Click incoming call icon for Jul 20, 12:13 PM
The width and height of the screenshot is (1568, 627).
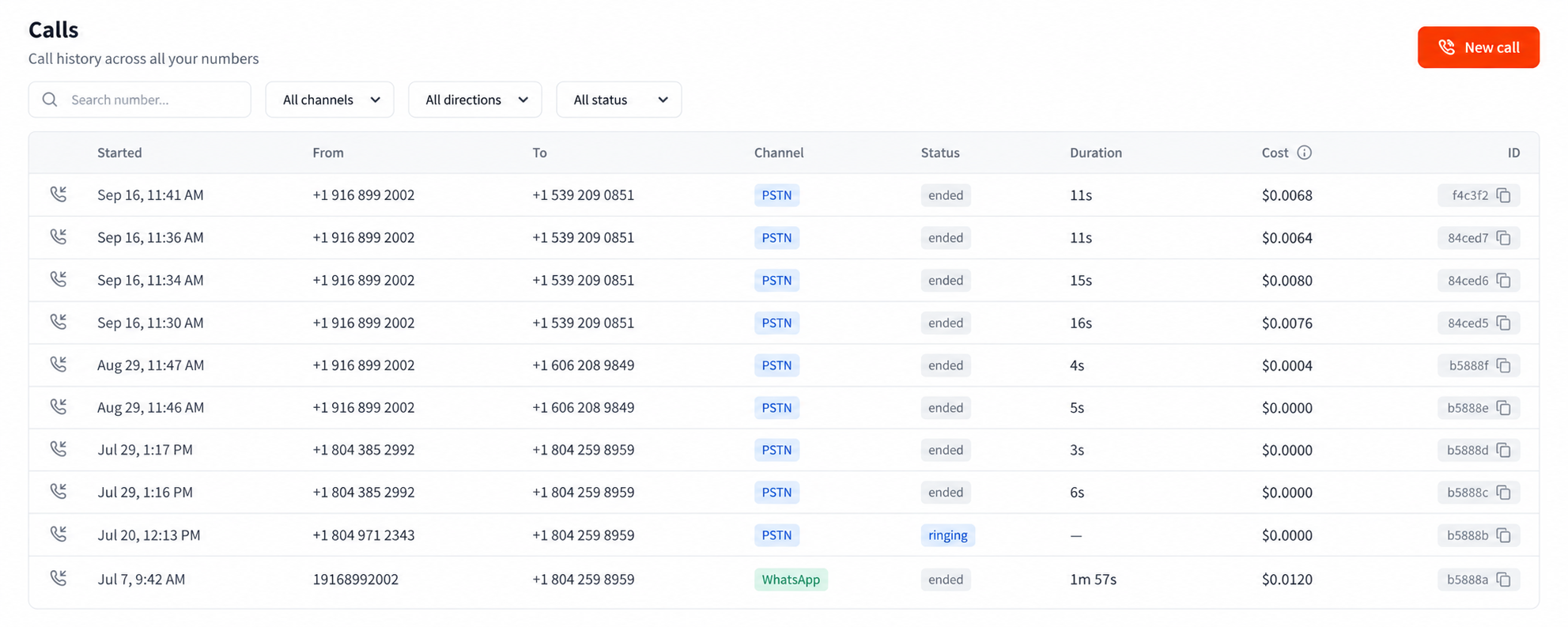tap(59, 534)
